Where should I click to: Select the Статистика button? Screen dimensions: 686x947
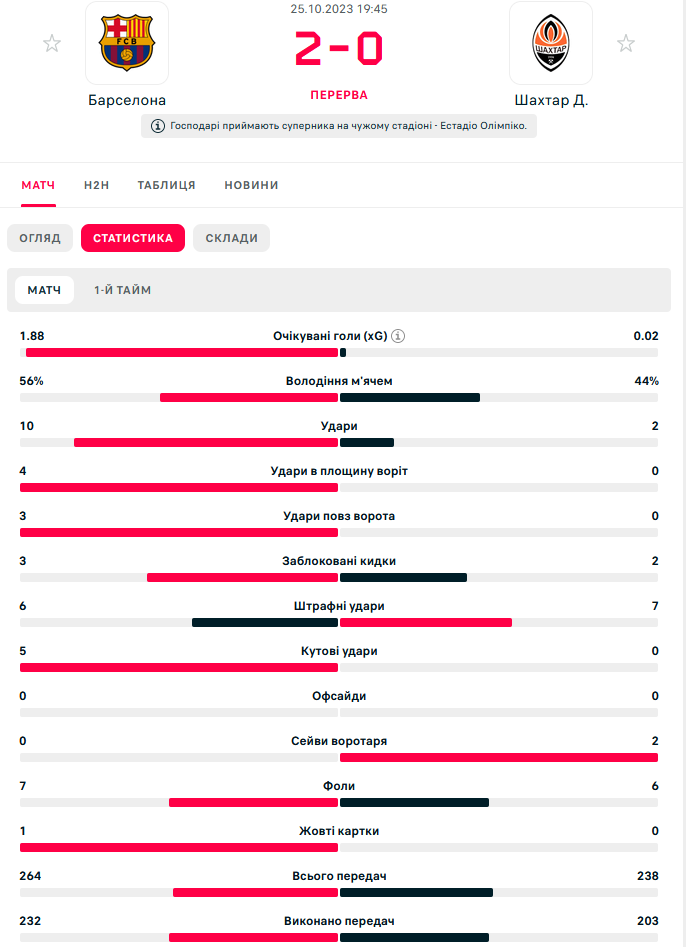[133, 238]
